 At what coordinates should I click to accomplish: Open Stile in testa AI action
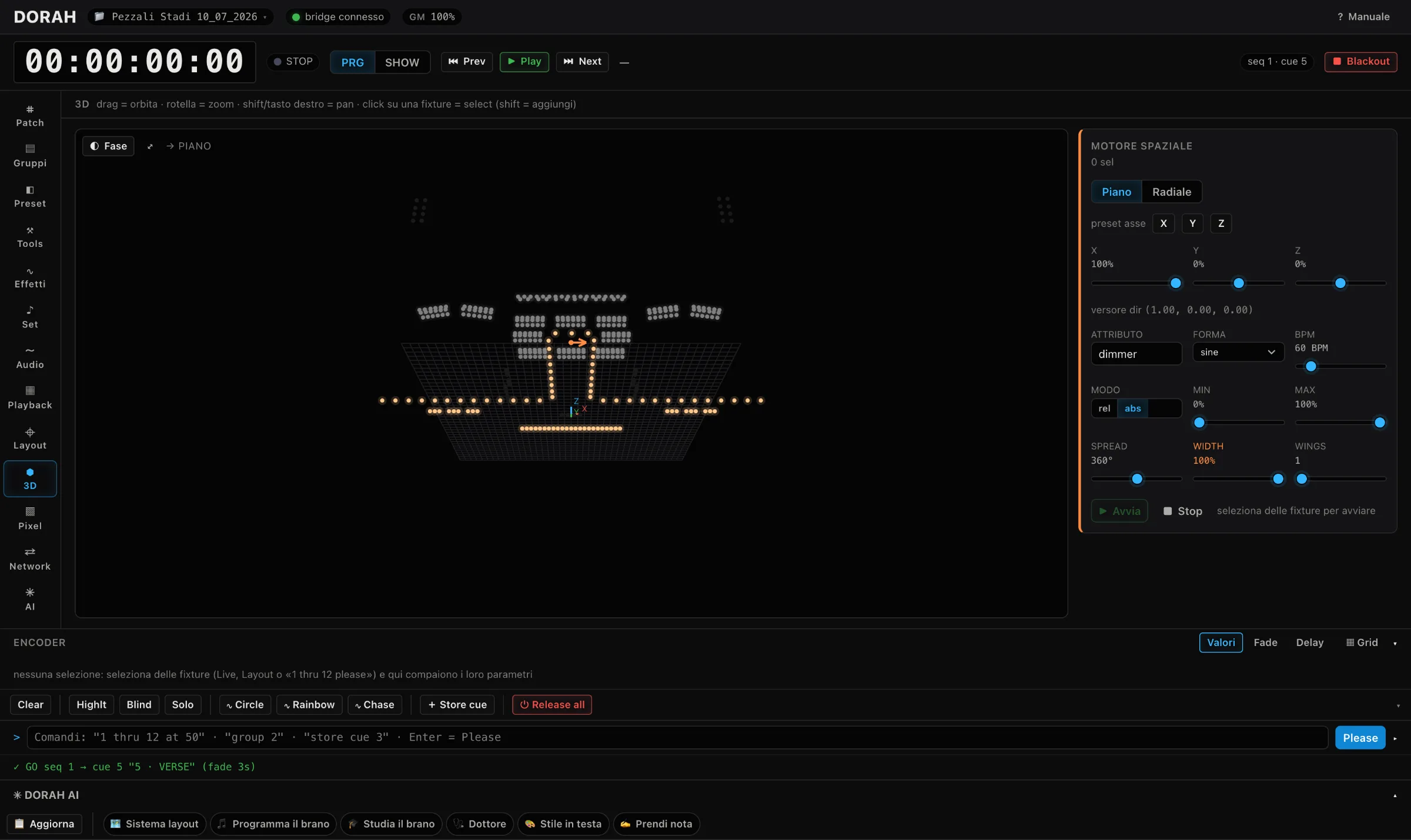click(x=563, y=824)
